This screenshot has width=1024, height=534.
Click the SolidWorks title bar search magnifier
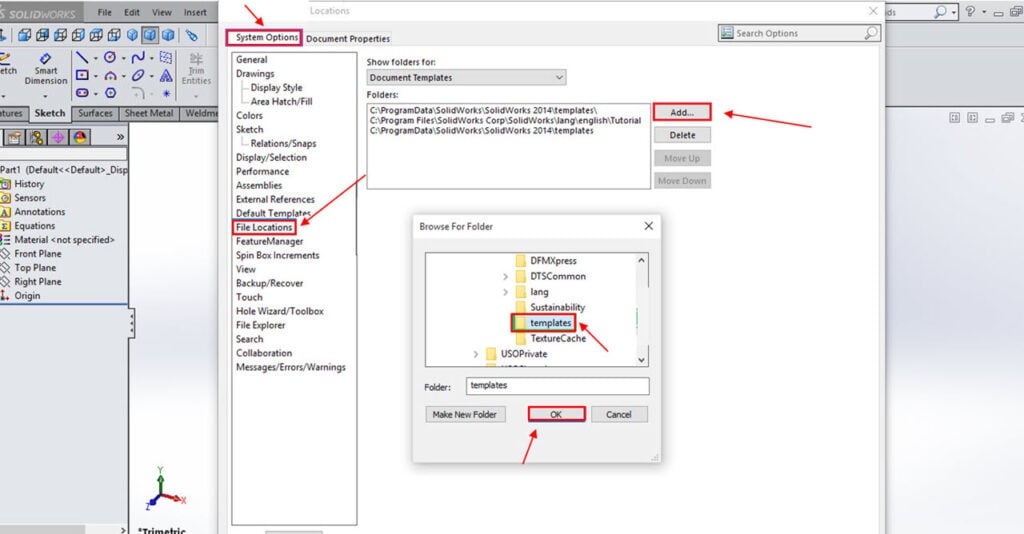940,12
